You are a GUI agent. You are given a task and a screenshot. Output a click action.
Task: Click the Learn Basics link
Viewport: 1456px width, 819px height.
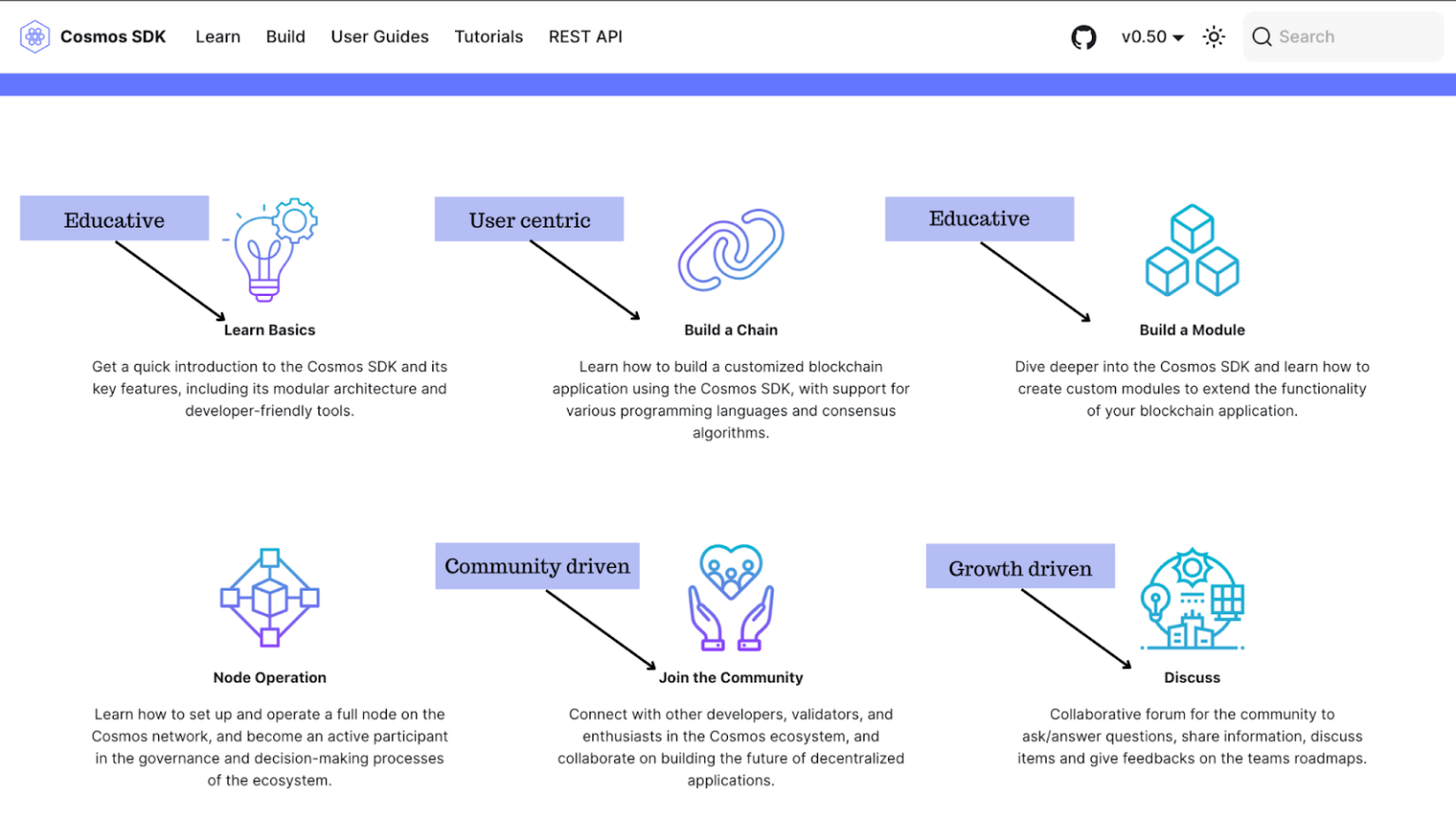pos(269,329)
